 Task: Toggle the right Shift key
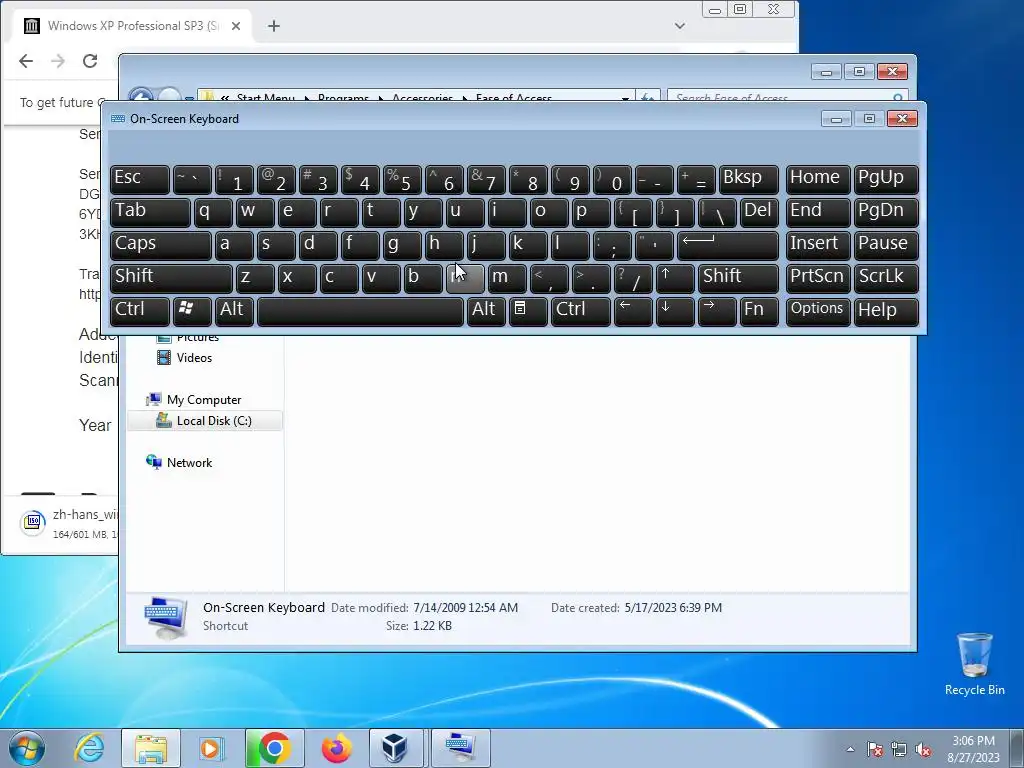(738, 278)
